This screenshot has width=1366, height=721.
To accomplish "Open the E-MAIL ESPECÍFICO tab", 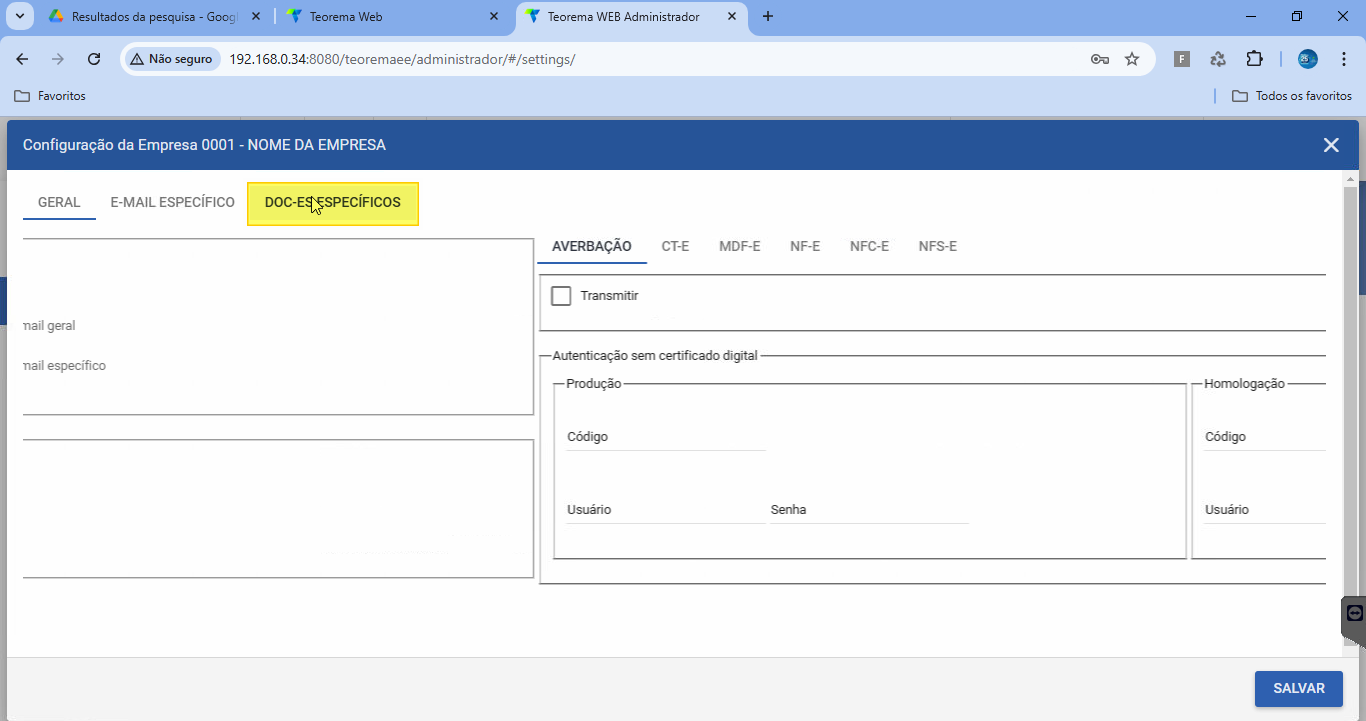I will pyautogui.click(x=172, y=202).
